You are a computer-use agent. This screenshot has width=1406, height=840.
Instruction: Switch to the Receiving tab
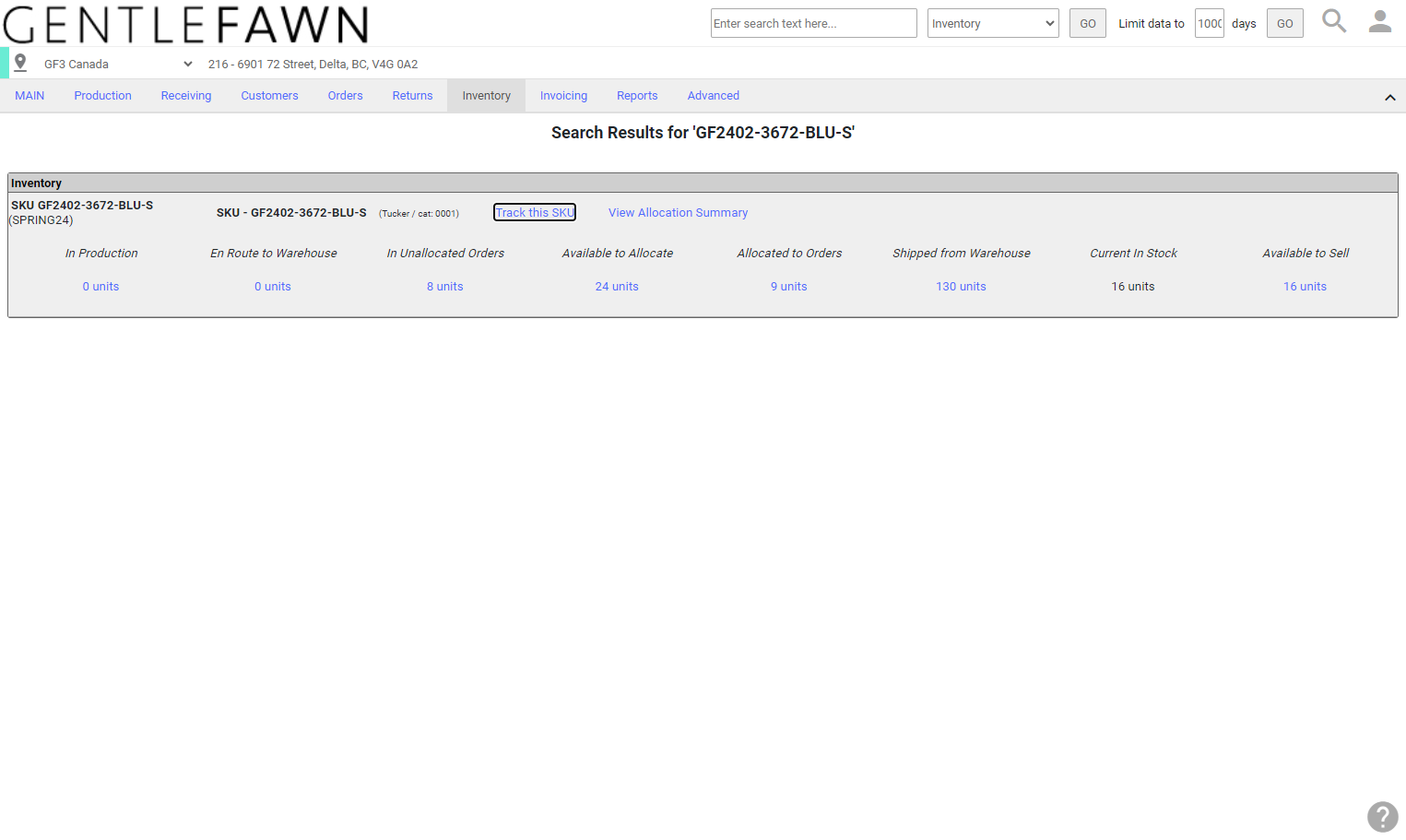coord(186,96)
